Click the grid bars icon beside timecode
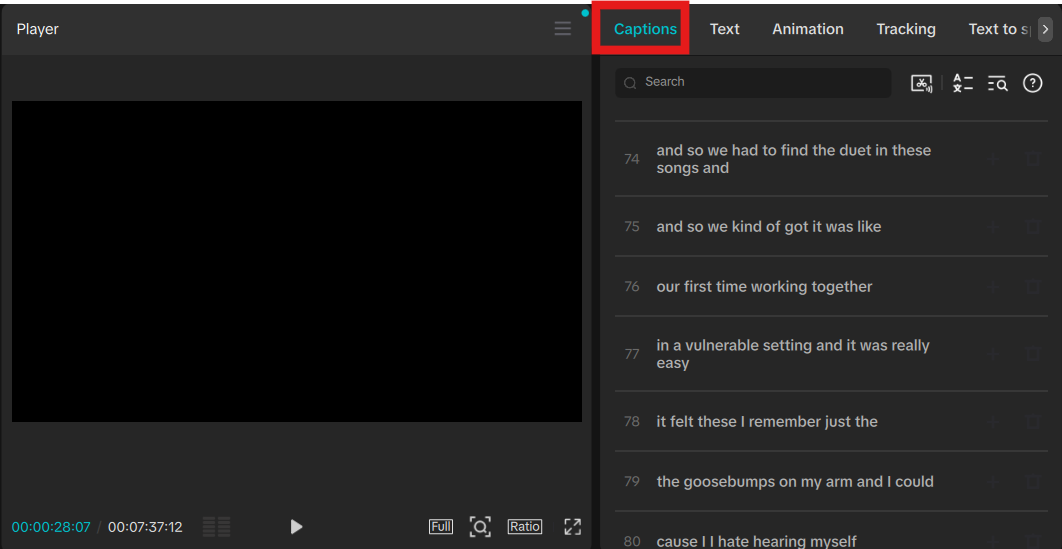The width and height of the screenshot is (1062, 549). 217,527
